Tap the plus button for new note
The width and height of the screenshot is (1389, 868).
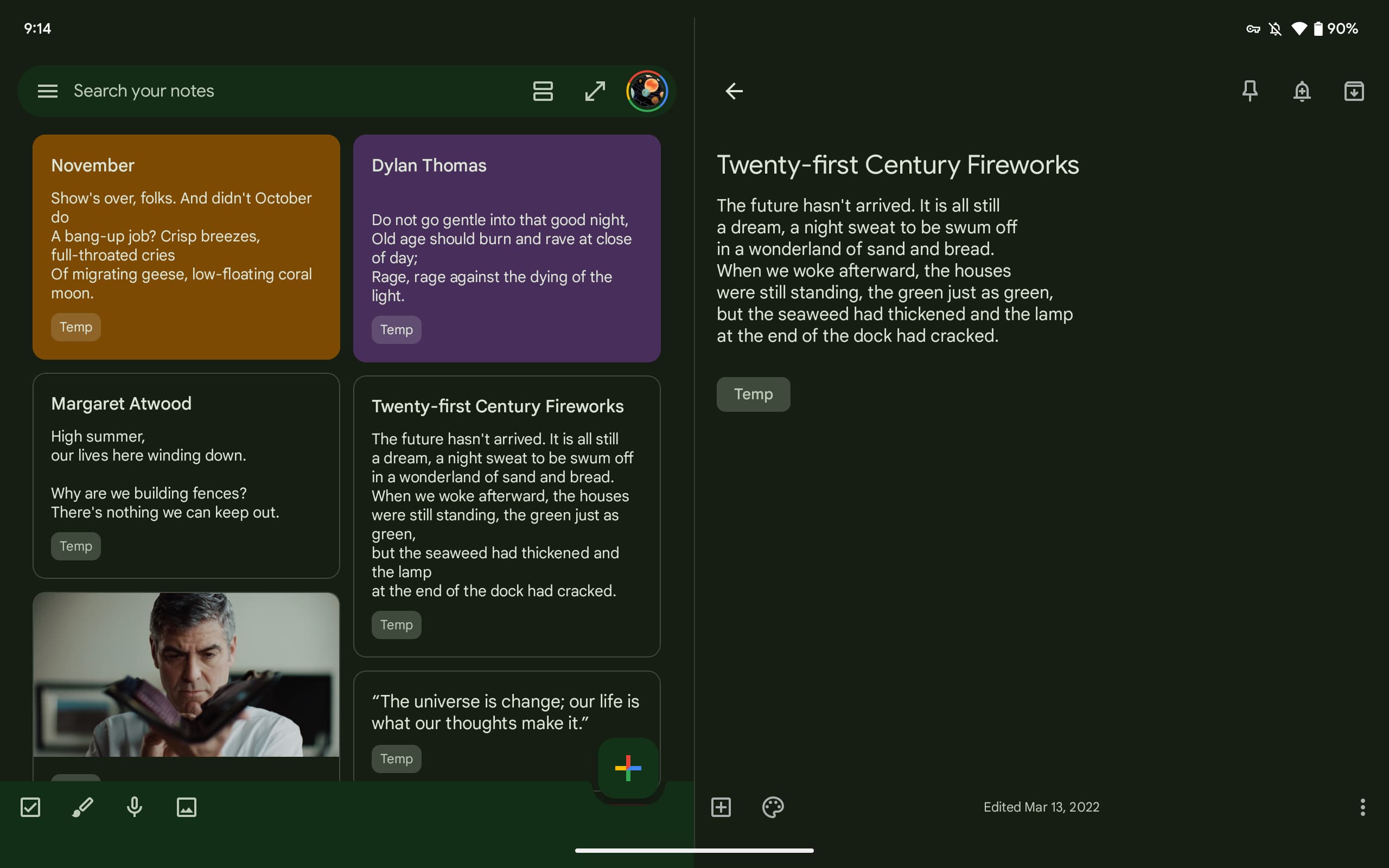628,768
